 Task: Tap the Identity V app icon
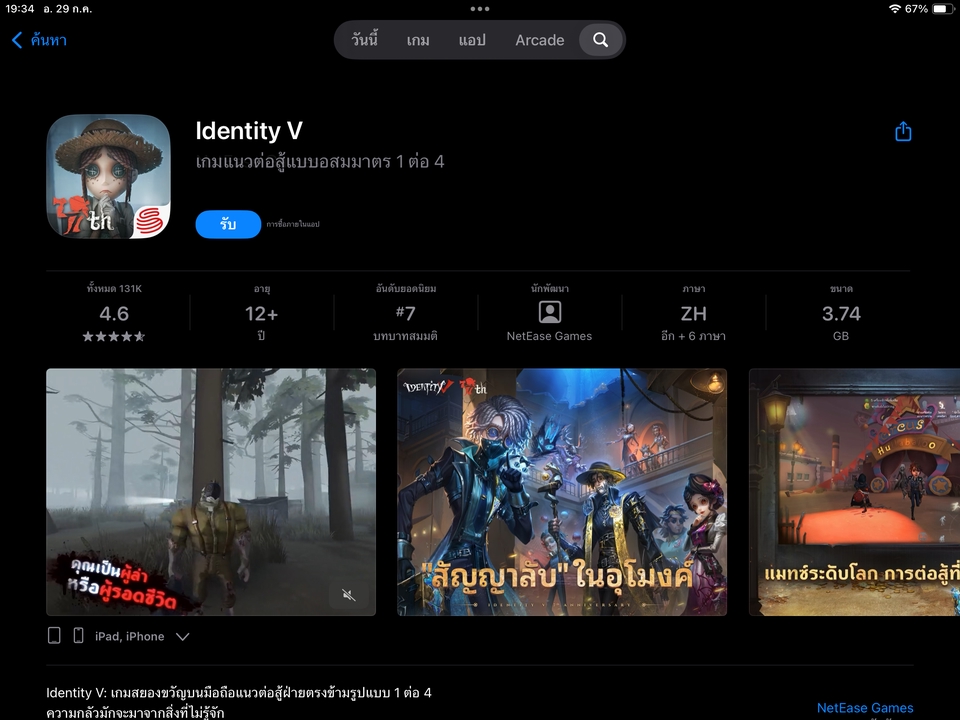(x=108, y=177)
